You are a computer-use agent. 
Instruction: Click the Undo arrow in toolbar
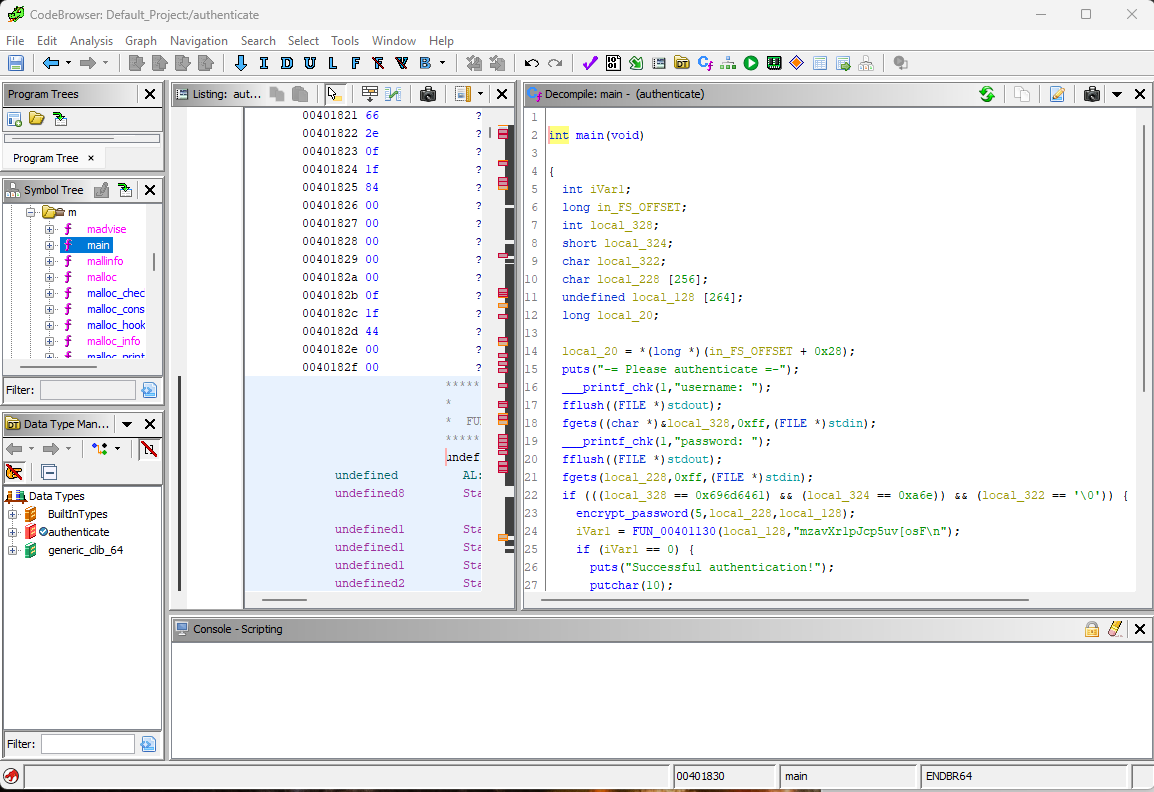pyautogui.click(x=532, y=63)
